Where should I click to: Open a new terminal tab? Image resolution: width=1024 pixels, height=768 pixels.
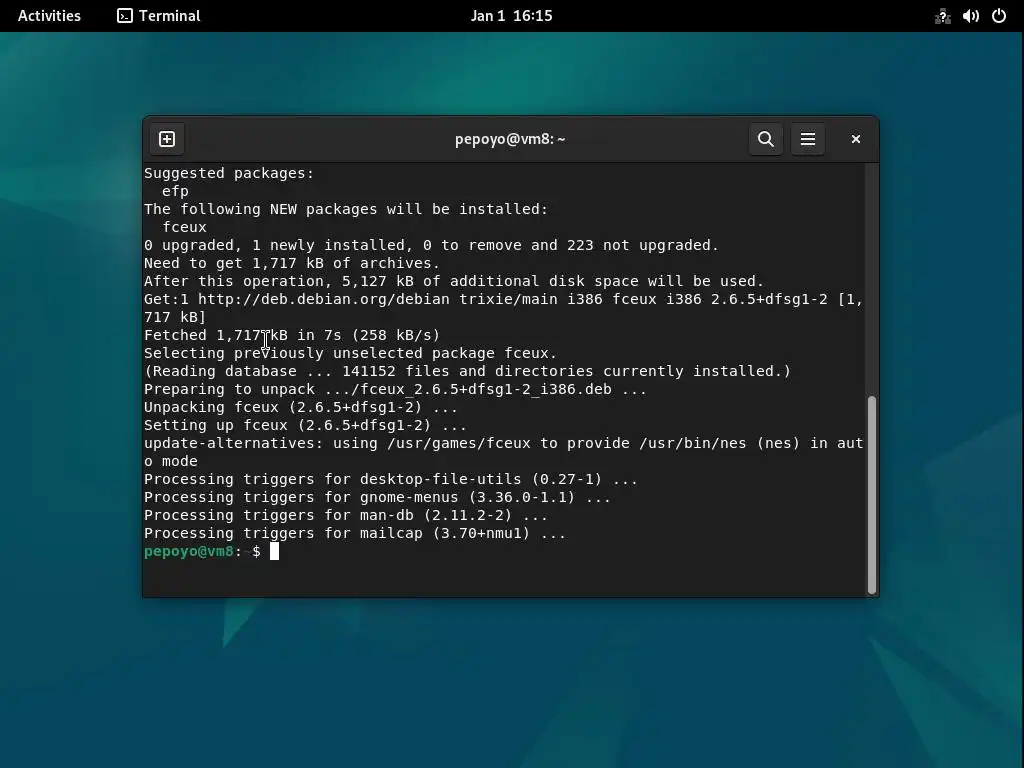(x=167, y=139)
